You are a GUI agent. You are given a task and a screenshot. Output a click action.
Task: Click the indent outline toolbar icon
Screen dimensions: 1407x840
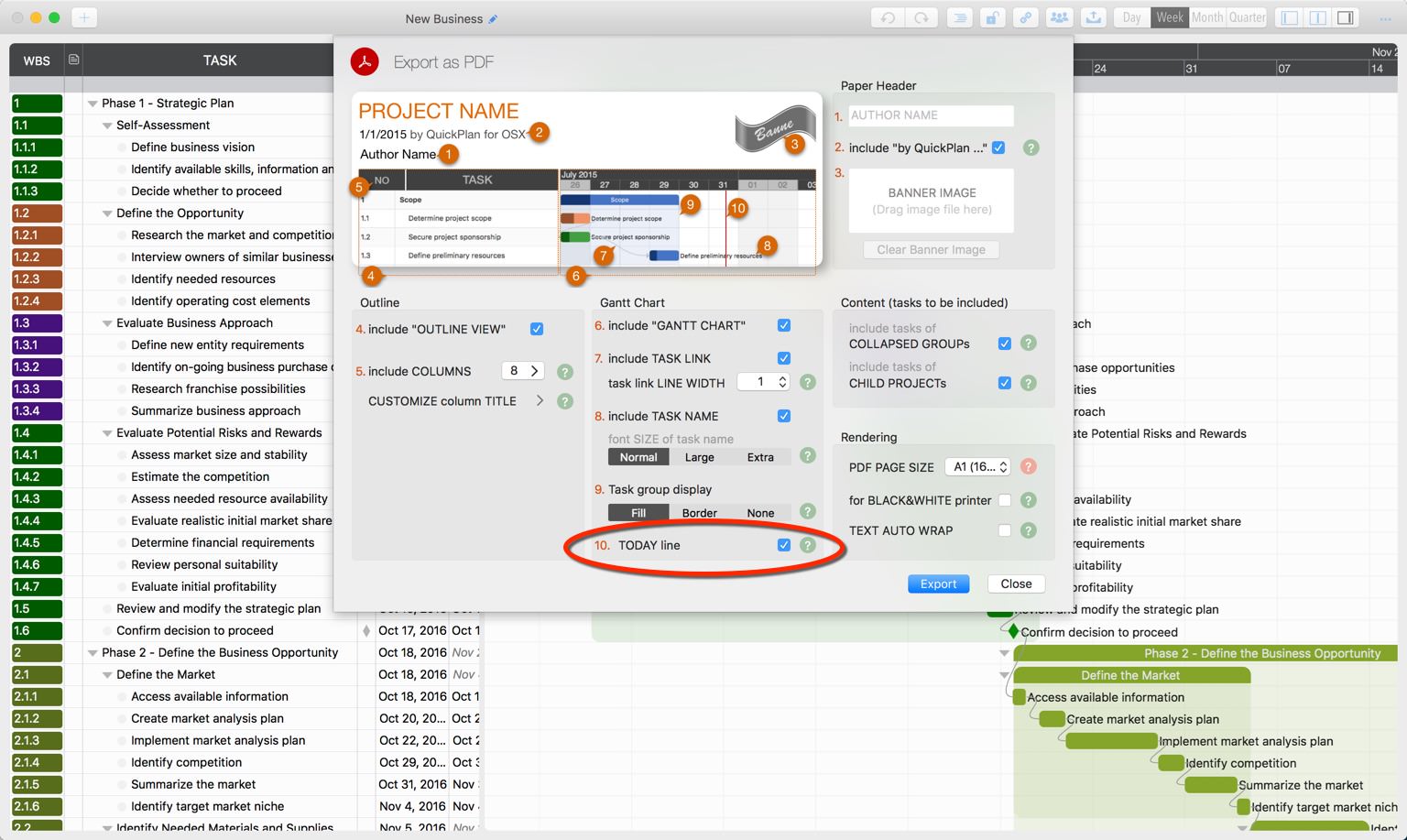pyautogui.click(x=959, y=17)
